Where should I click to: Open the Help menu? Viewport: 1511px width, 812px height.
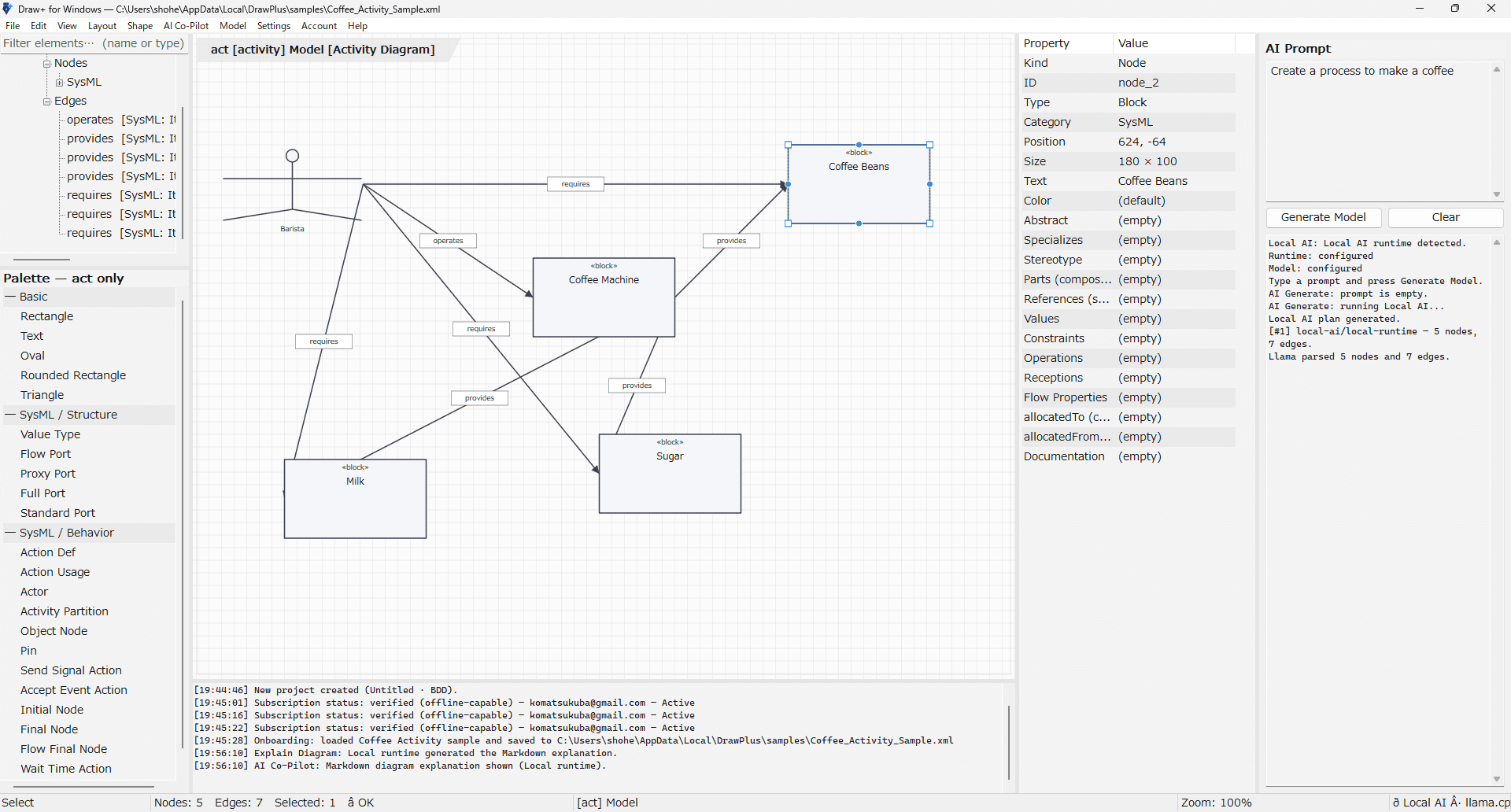pyautogui.click(x=358, y=26)
